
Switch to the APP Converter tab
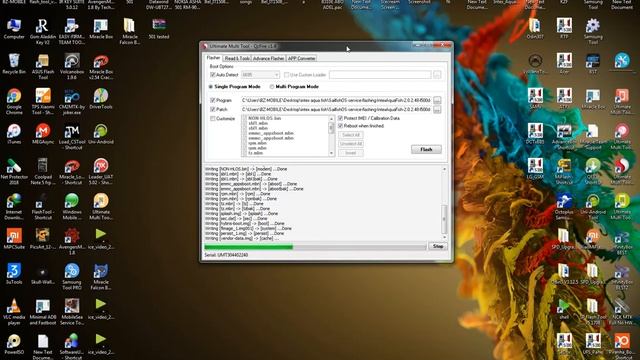pyautogui.click(x=301, y=58)
